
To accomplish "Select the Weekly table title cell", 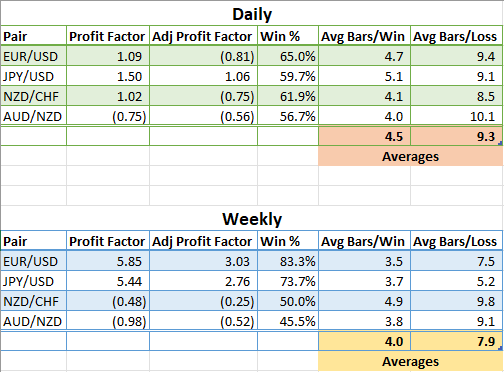I will pos(252,219).
